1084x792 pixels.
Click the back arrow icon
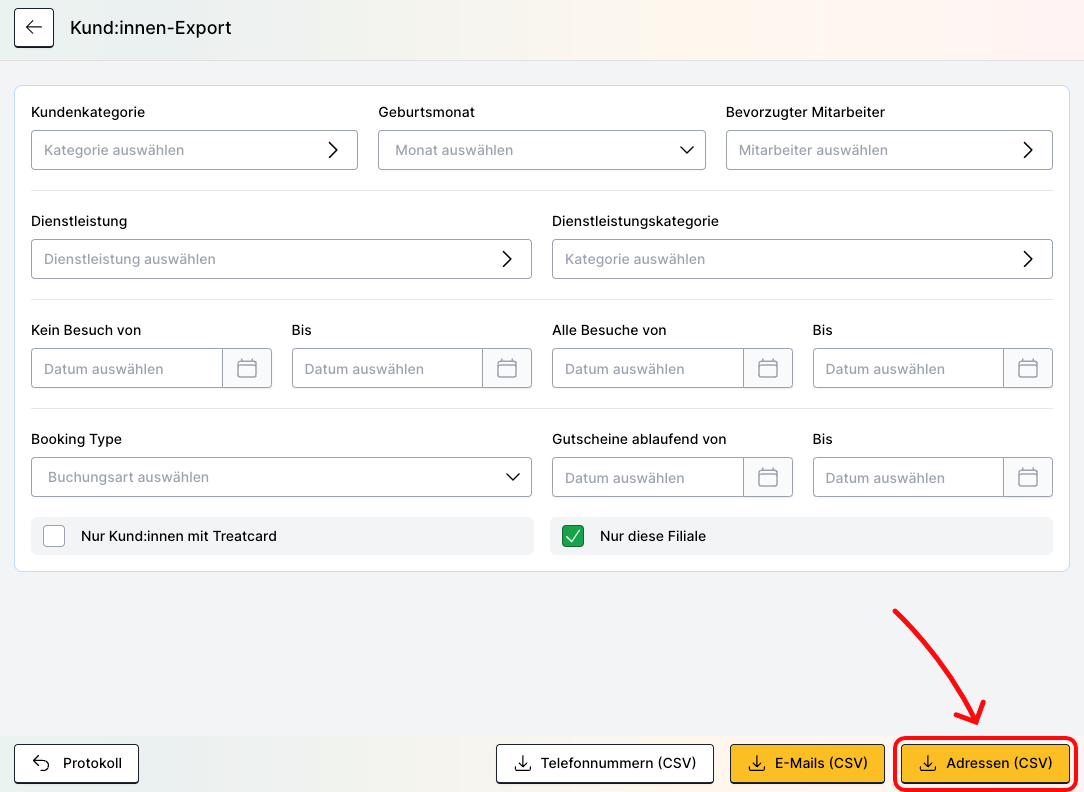pyautogui.click(x=34, y=28)
